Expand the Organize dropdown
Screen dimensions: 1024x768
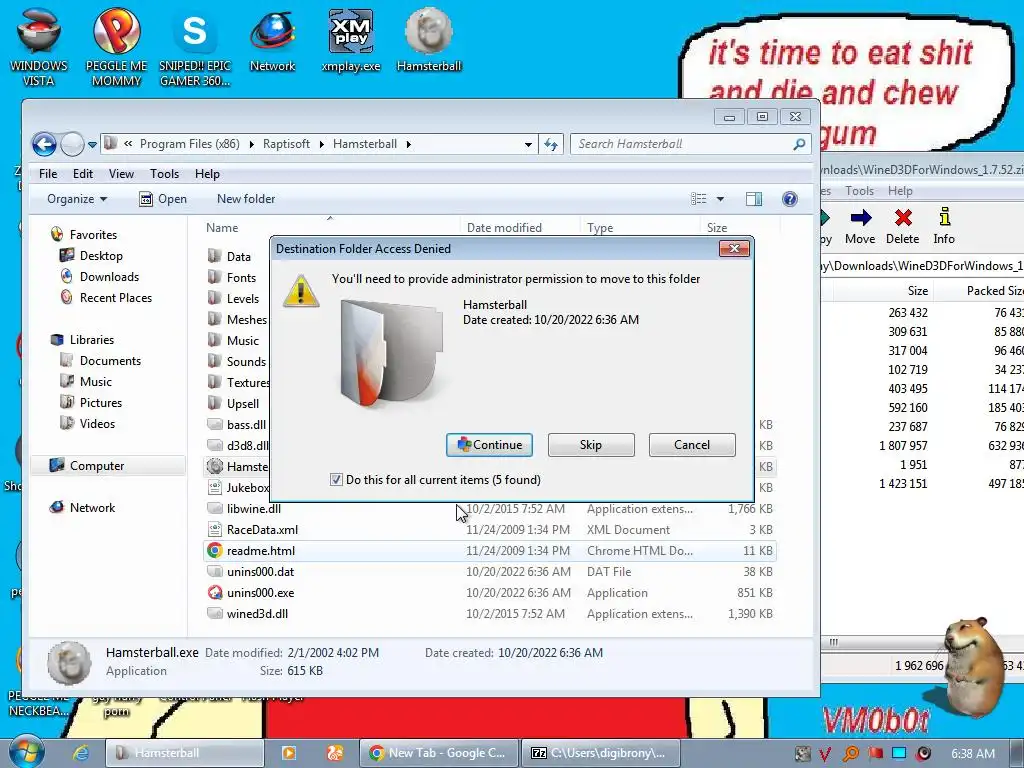(x=76, y=199)
